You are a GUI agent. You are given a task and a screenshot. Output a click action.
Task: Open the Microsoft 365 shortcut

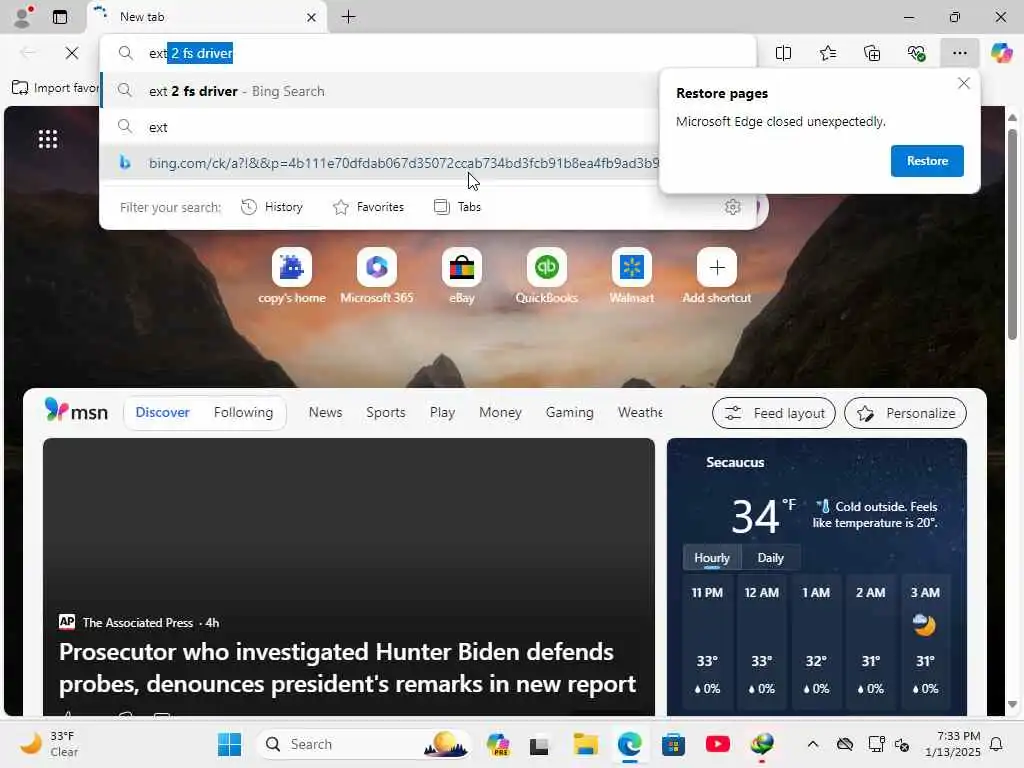tap(377, 276)
